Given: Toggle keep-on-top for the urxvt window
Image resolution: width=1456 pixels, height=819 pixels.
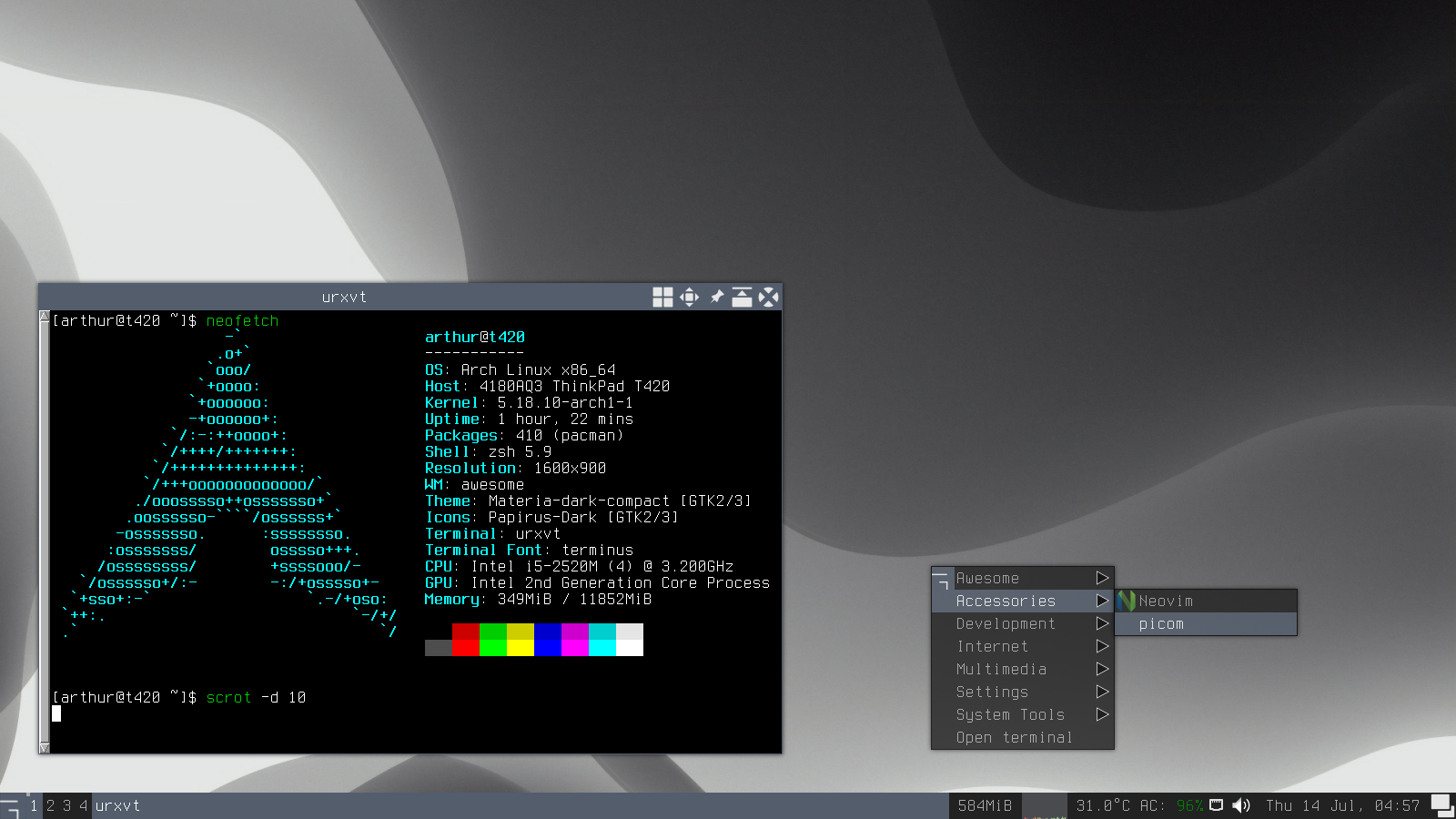Looking at the screenshot, I should point(743,297).
